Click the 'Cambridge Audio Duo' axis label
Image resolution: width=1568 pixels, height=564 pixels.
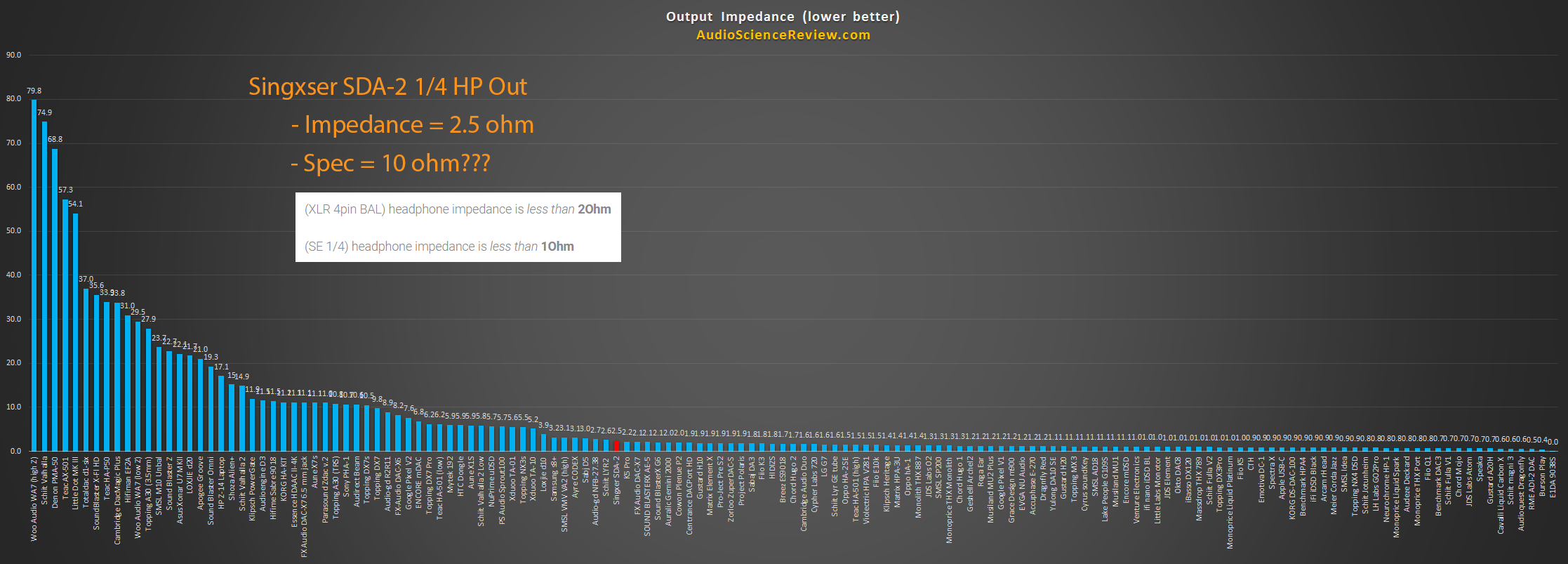pos(804,493)
